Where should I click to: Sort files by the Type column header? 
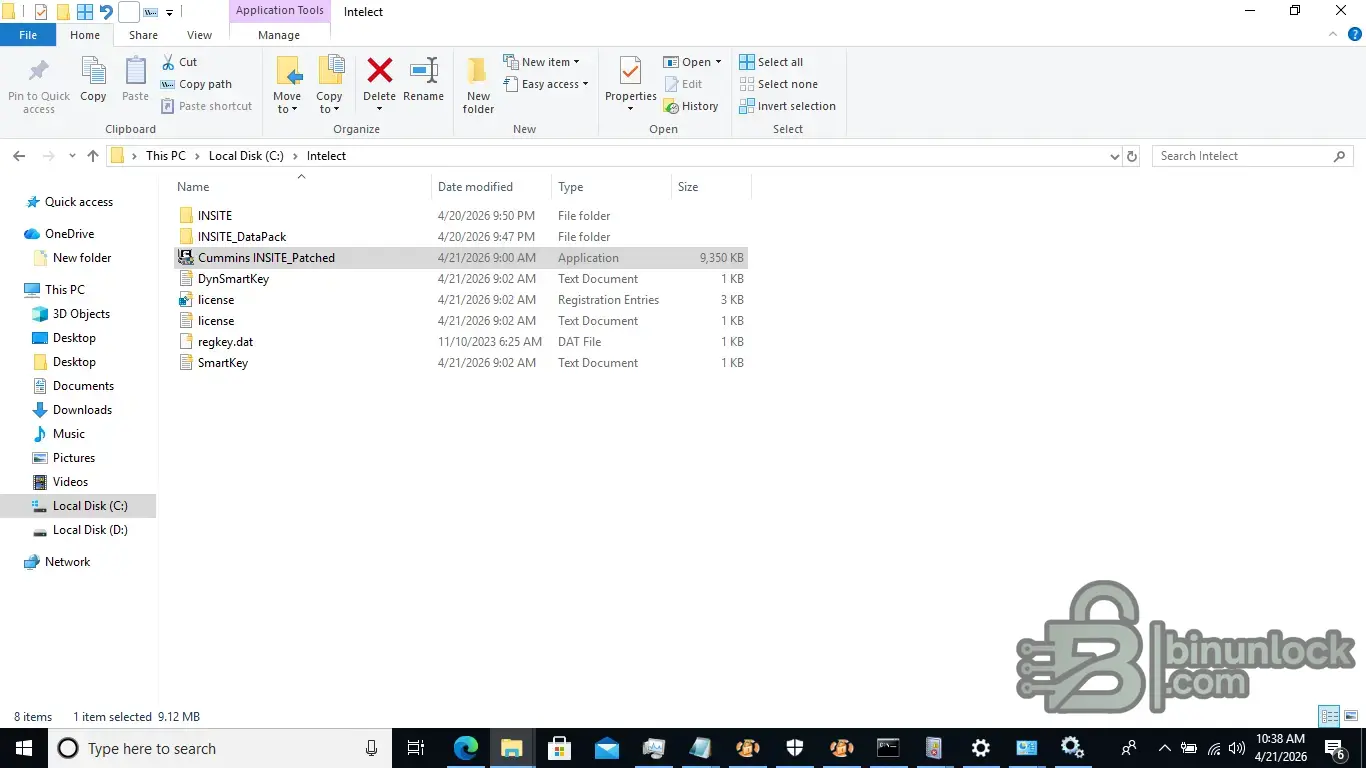coord(611,187)
